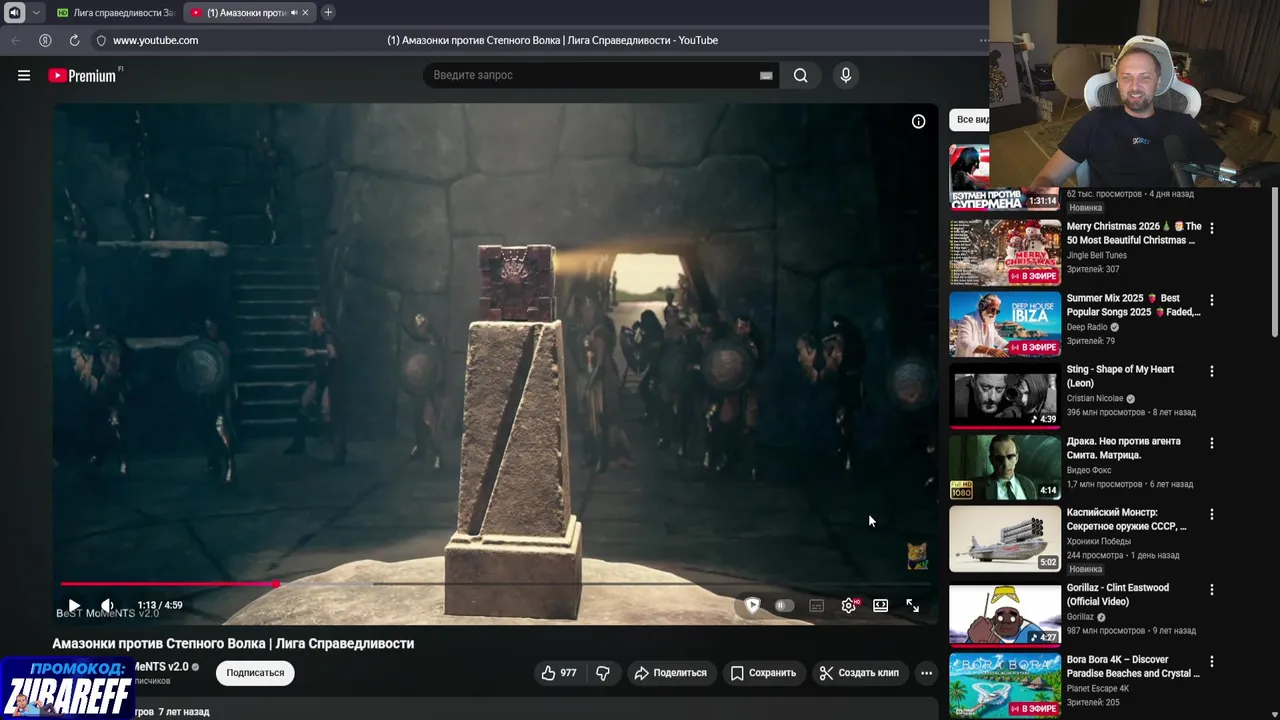Click the video title "Амазонки против Степного Волка"
Viewport: 1280px width, 720px height.
tap(233, 643)
